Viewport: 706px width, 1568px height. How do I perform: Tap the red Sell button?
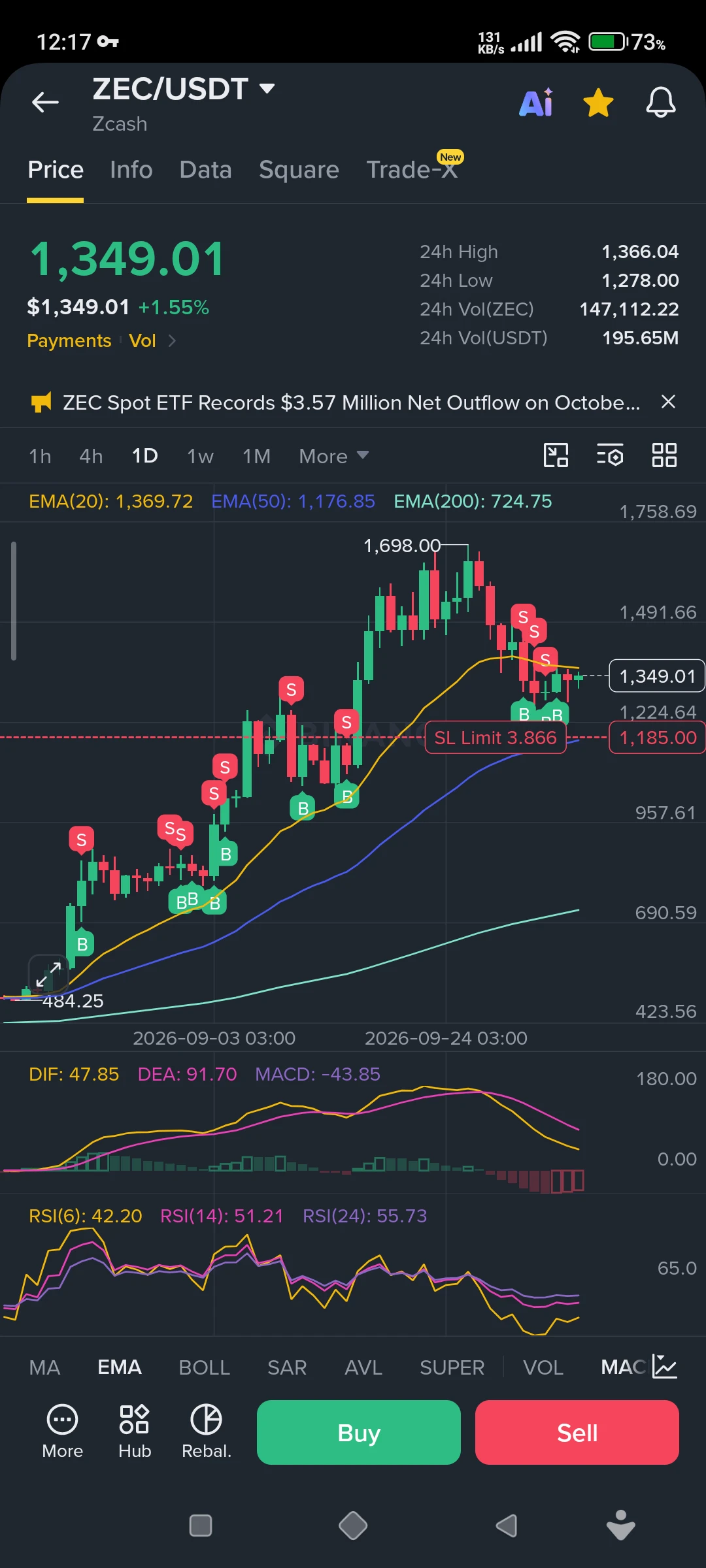coord(577,1432)
